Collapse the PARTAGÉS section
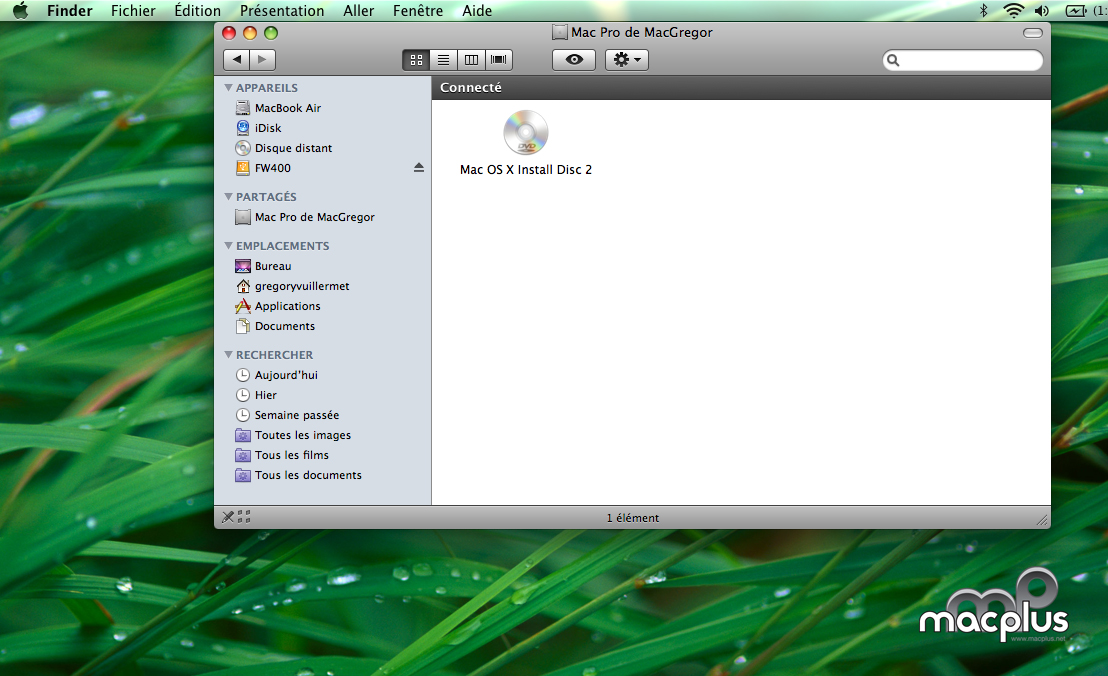The height and width of the screenshot is (676, 1108). 228,196
